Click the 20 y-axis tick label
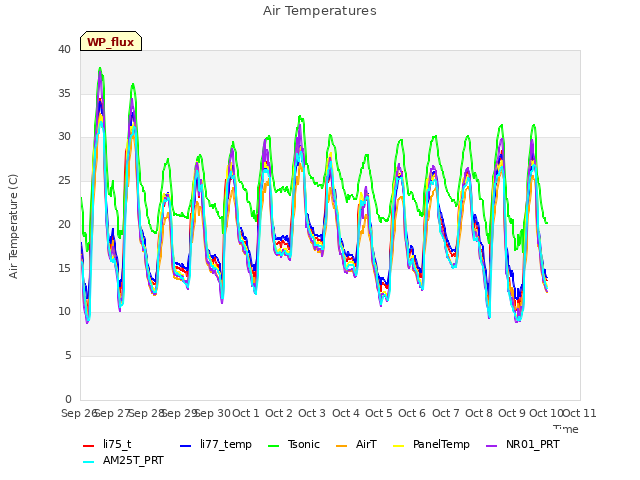 (64, 224)
